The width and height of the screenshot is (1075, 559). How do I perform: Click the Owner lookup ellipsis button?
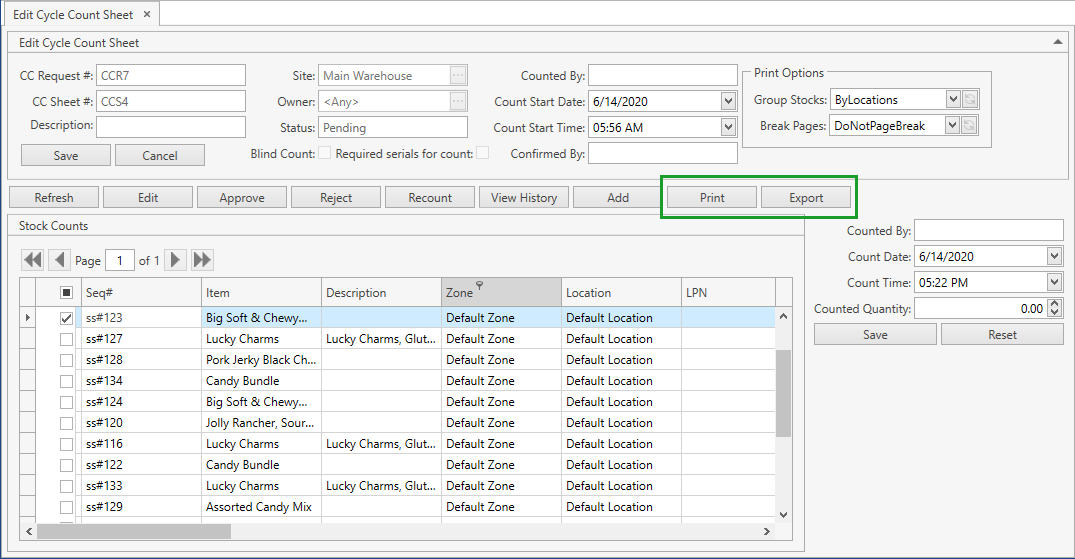coord(458,101)
